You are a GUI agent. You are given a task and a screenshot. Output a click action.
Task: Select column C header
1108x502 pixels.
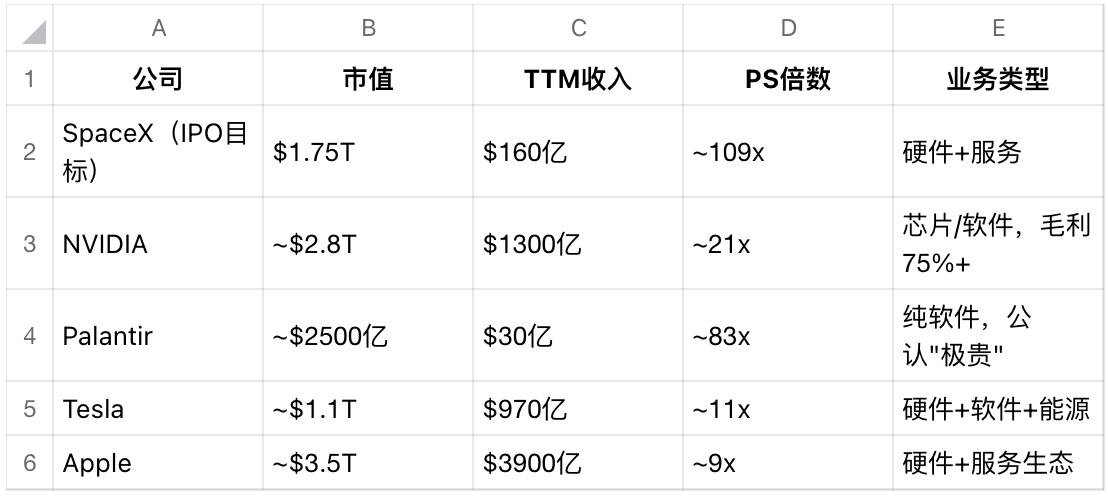click(x=578, y=29)
